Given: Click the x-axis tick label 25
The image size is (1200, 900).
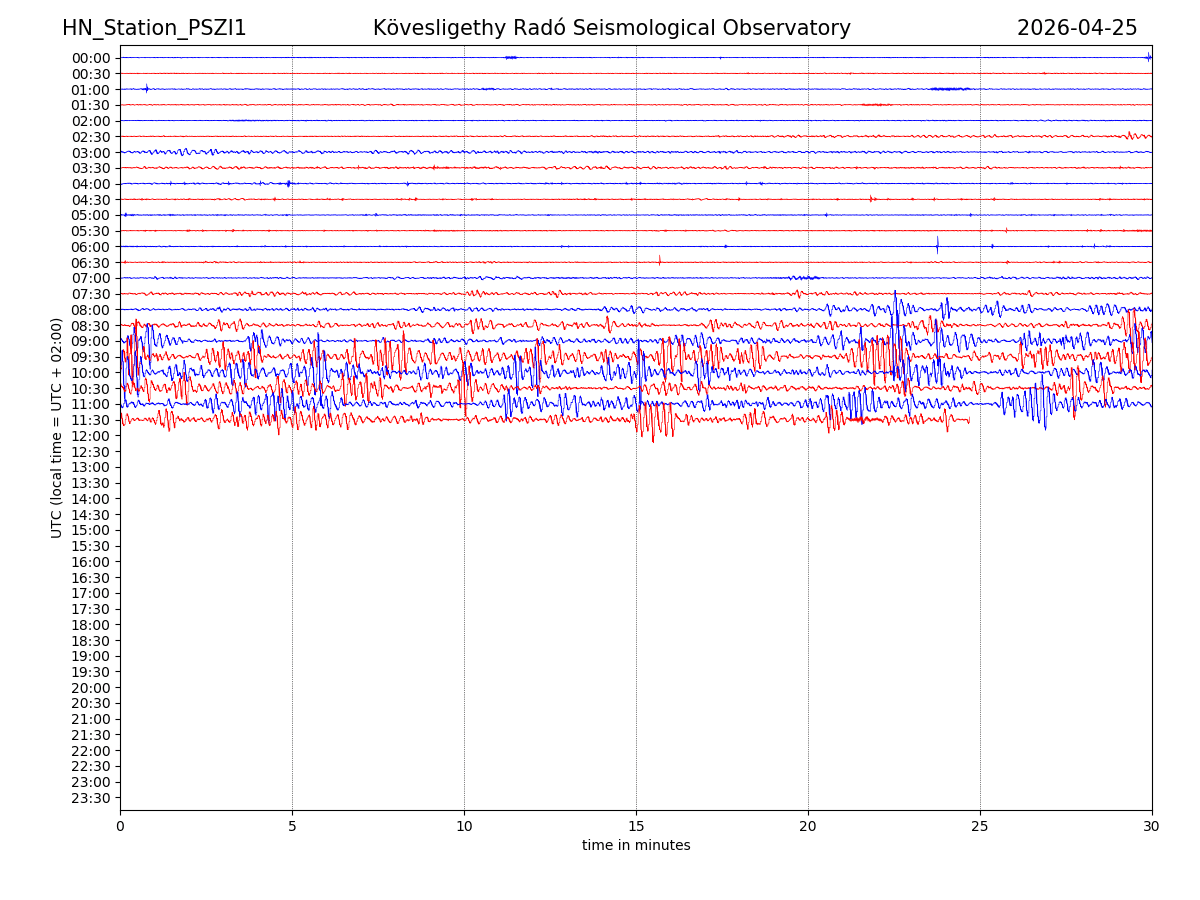Looking at the screenshot, I should 980,826.
